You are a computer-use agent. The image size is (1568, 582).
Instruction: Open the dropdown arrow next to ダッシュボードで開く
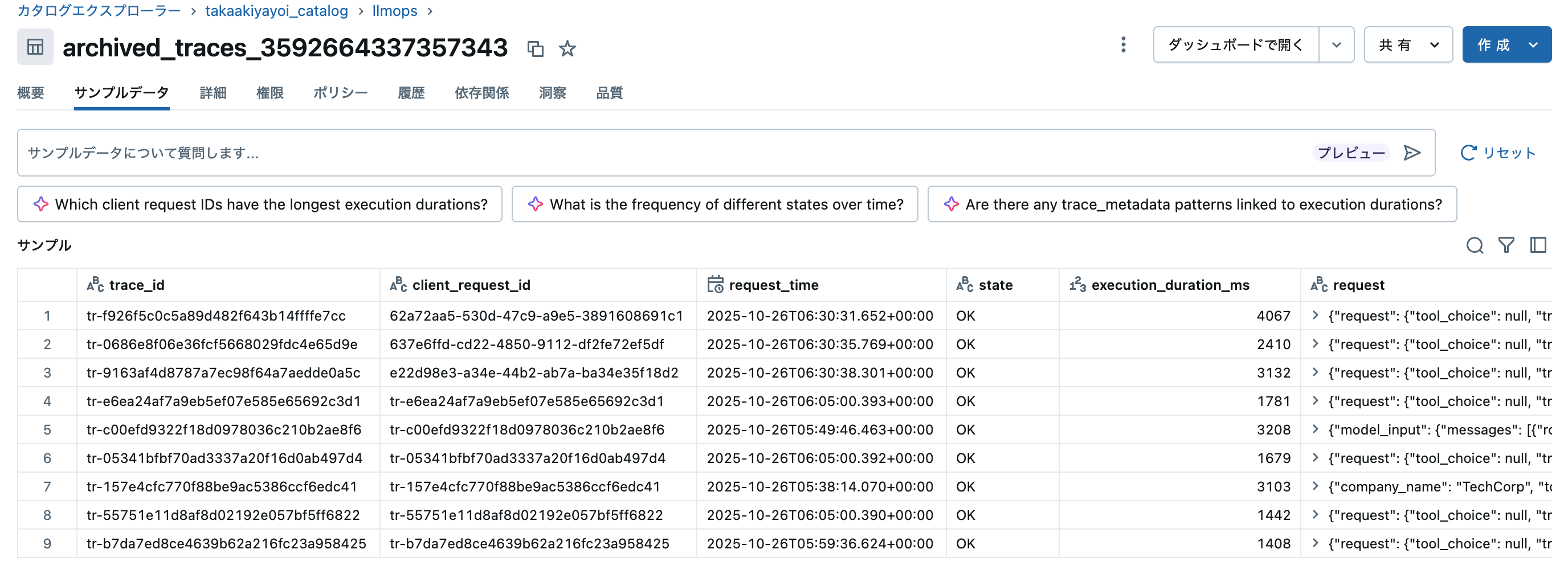(1337, 44)
